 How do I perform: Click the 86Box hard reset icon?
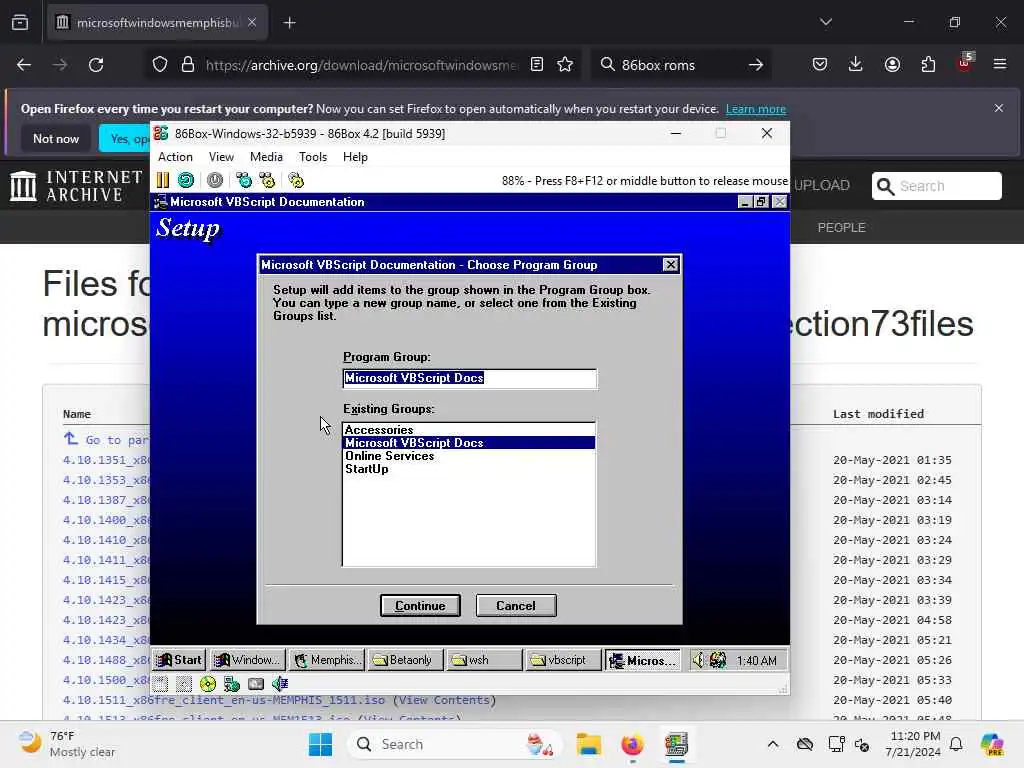pyautogui.click(x=186, y=180)
